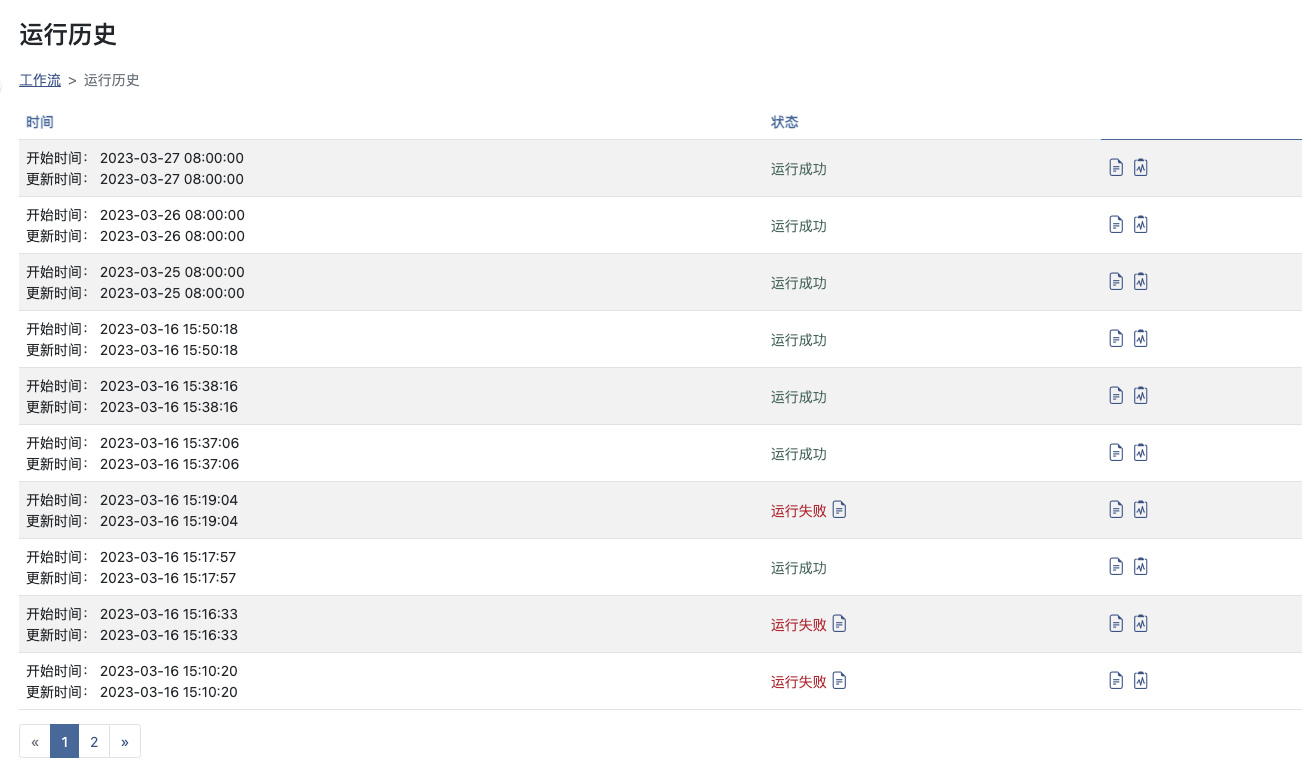Click document icon in the 15:16:33 row's last column
This screenshot has width=1311, height=766.
pyautogui.click(x=1116, y=623)
